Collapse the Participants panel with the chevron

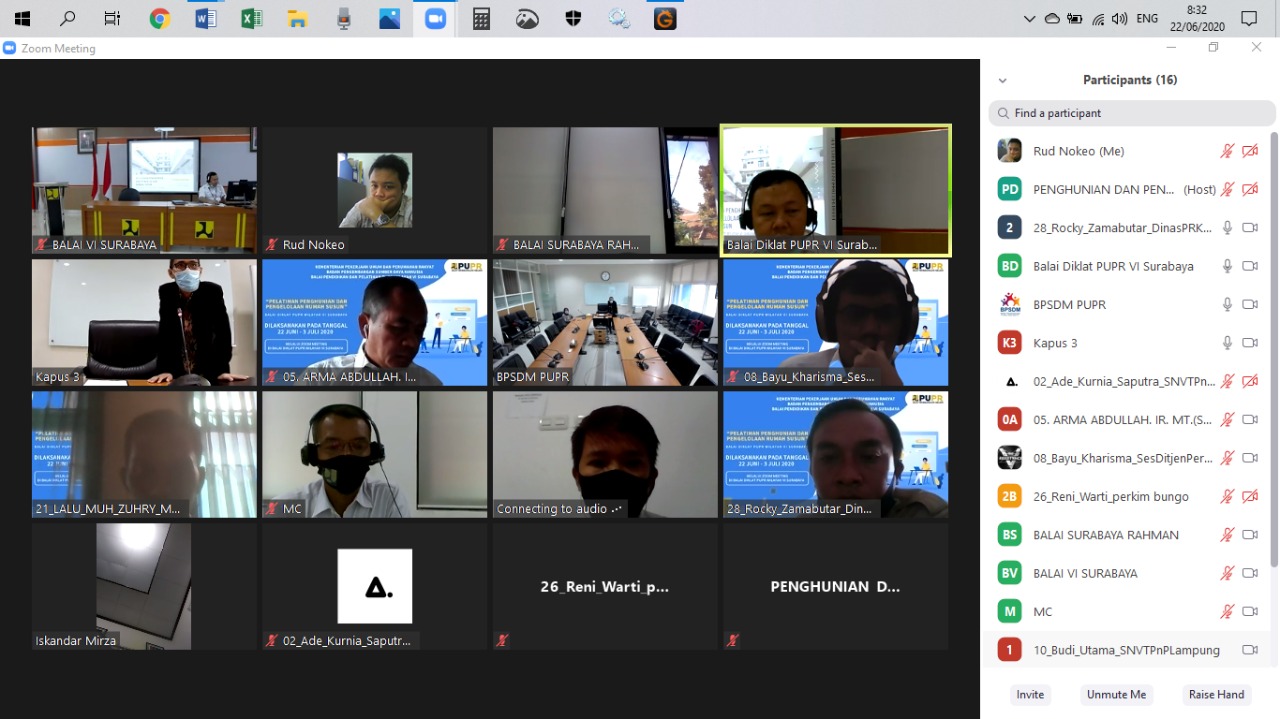(1002, 81)
